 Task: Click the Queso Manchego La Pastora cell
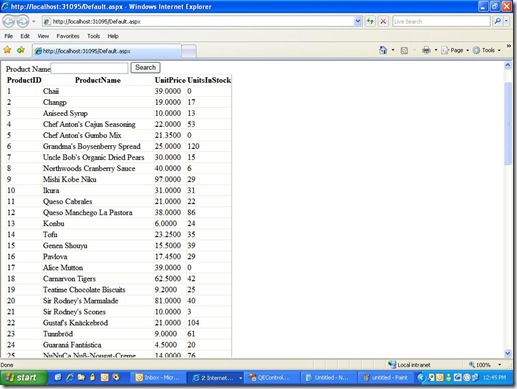pos(88,212)
